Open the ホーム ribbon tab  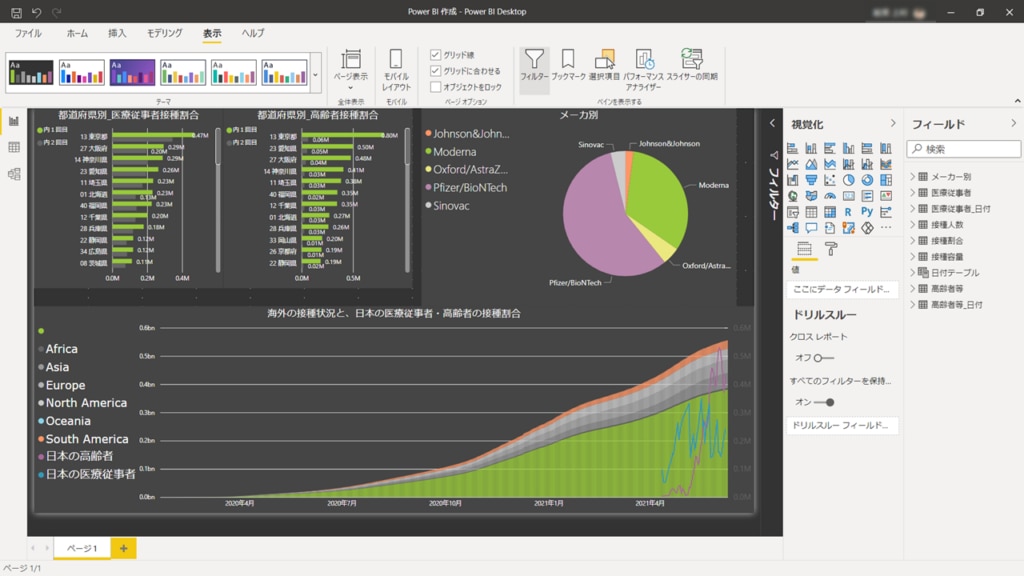[77, 33]
